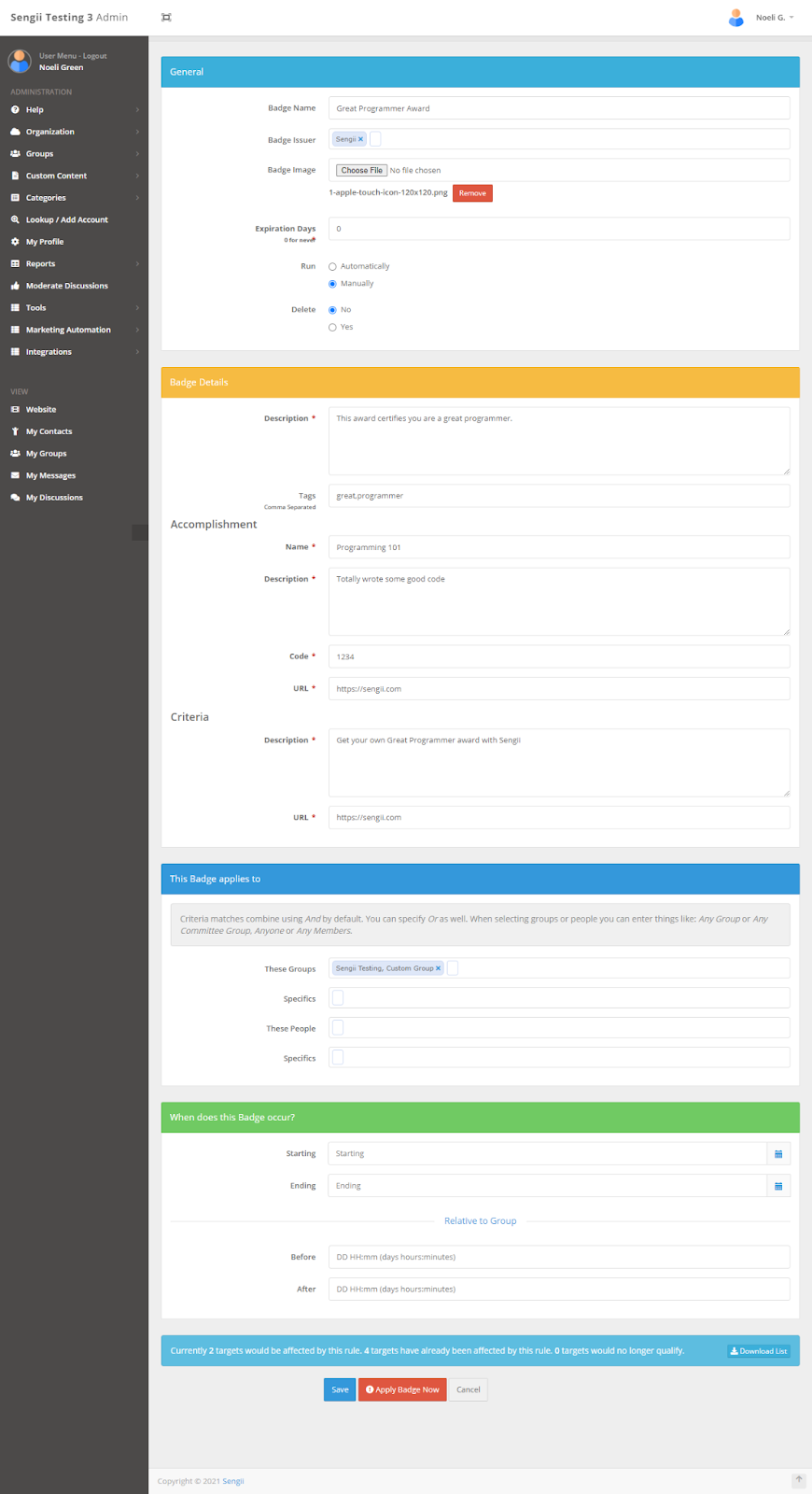
Task: Click the Website icon under View
Action: coord(15,409)
